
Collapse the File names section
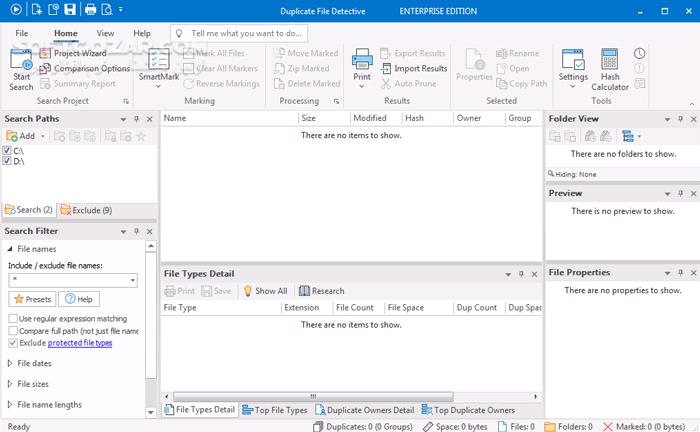click(10, 249)
